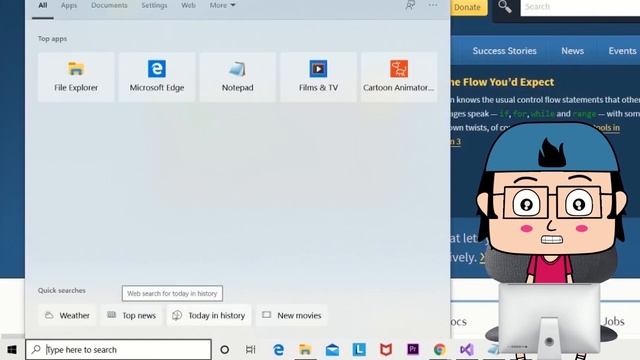Switch to the Documents search tab
The image size is (640, 360).
109,6
